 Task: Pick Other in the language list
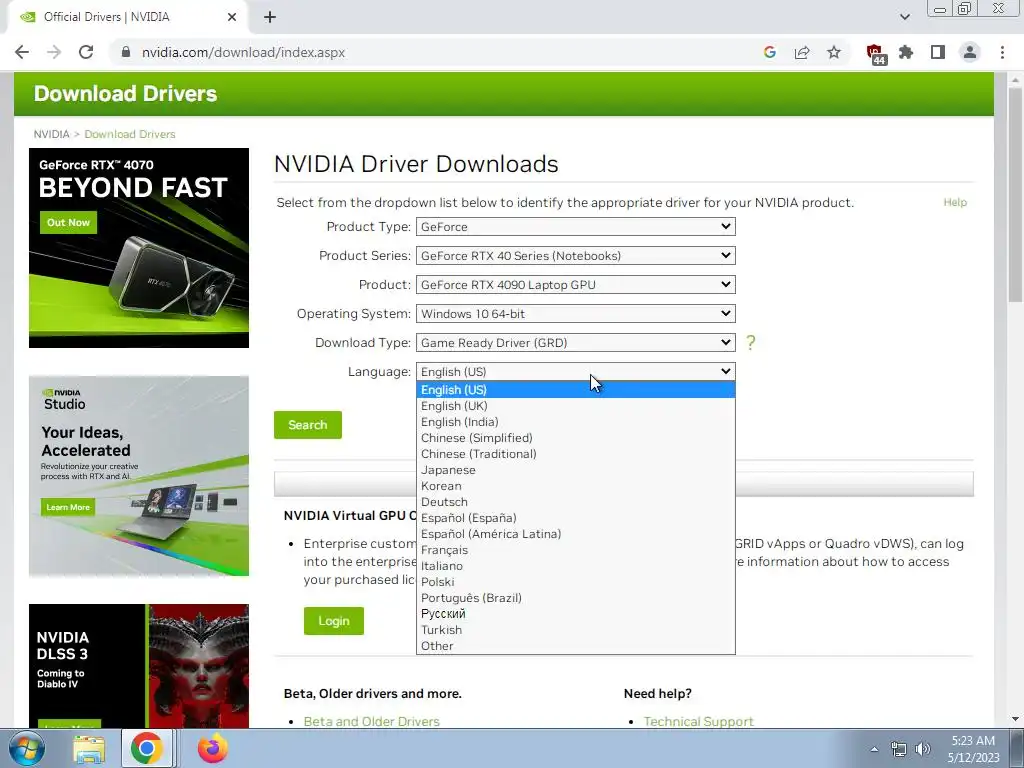tap(575, 646)
